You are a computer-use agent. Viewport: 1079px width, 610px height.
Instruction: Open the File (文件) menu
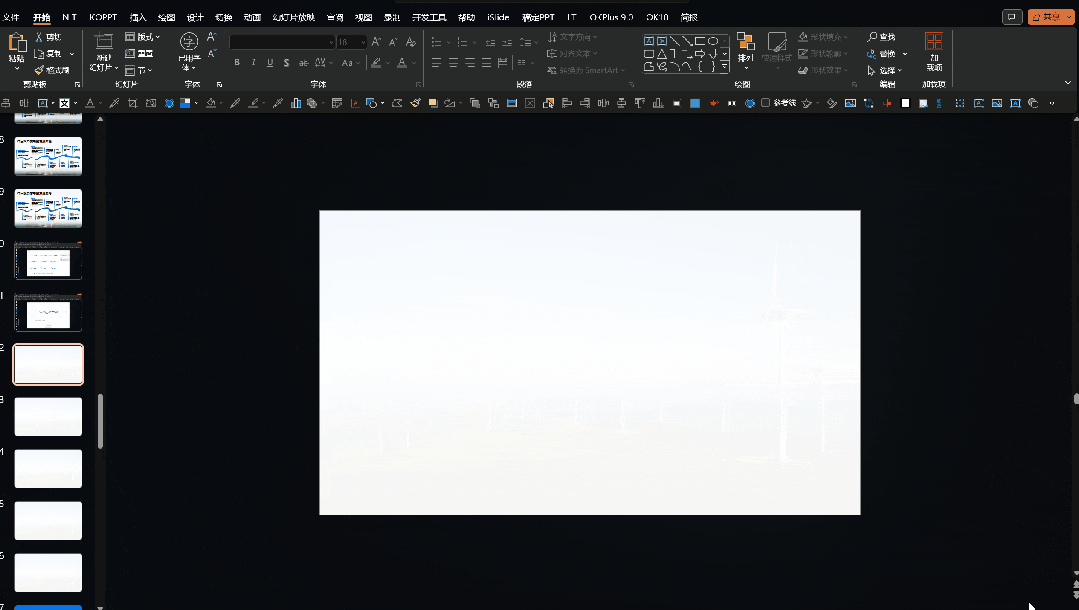point(11,17)
